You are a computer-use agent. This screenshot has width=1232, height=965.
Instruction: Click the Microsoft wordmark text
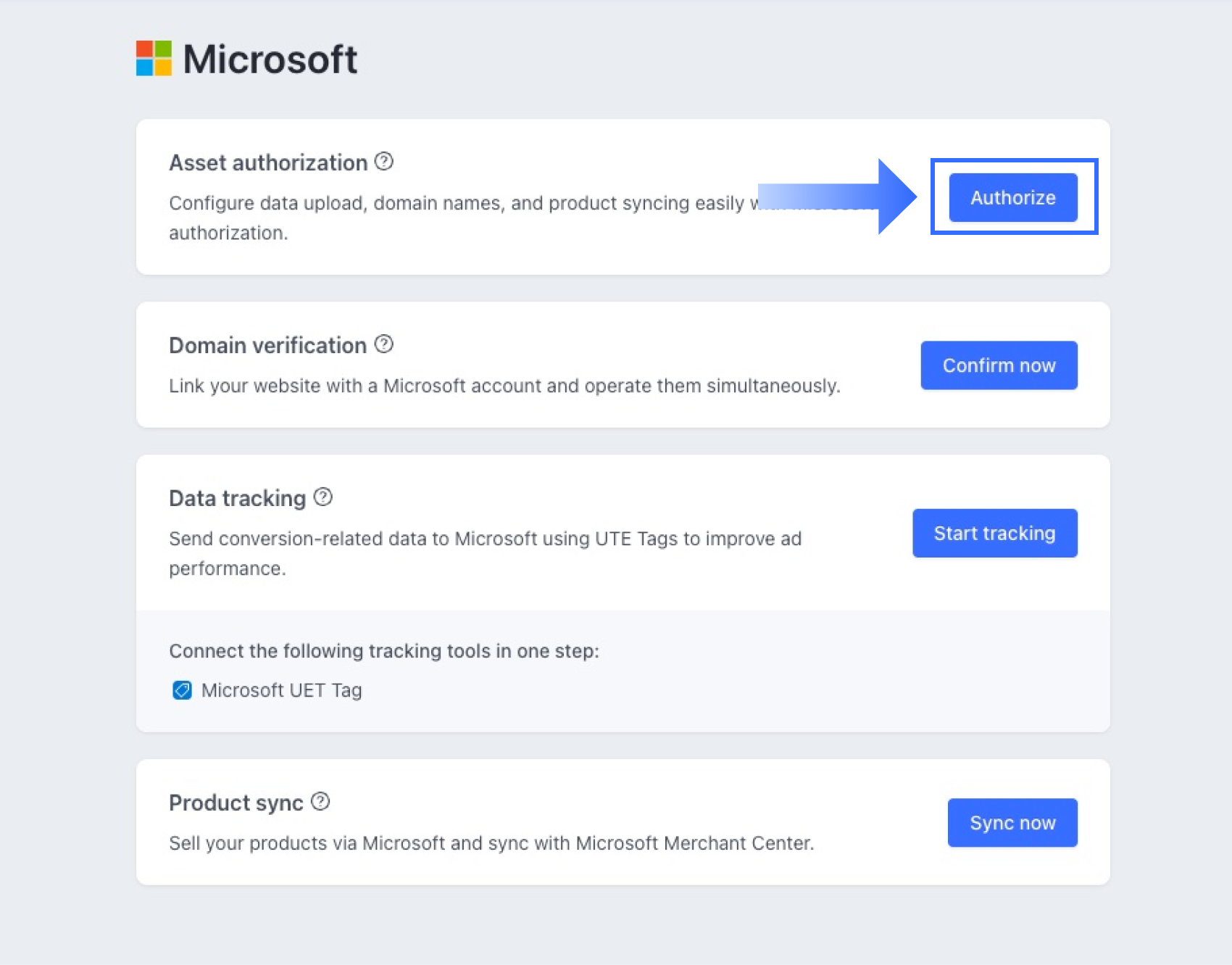pyautogui.click(x=270, y=59)
